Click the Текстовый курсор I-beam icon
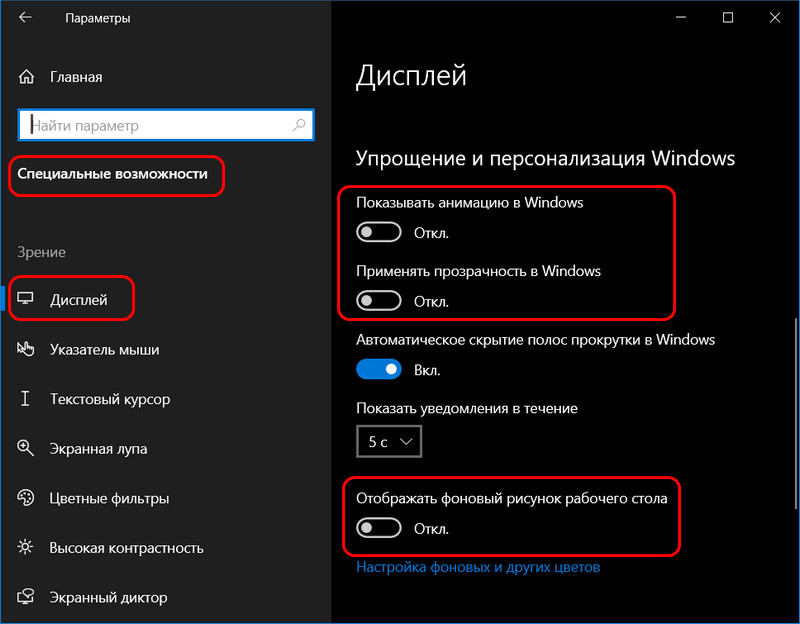The image size is (800, 624). click(x=25, y=398)
